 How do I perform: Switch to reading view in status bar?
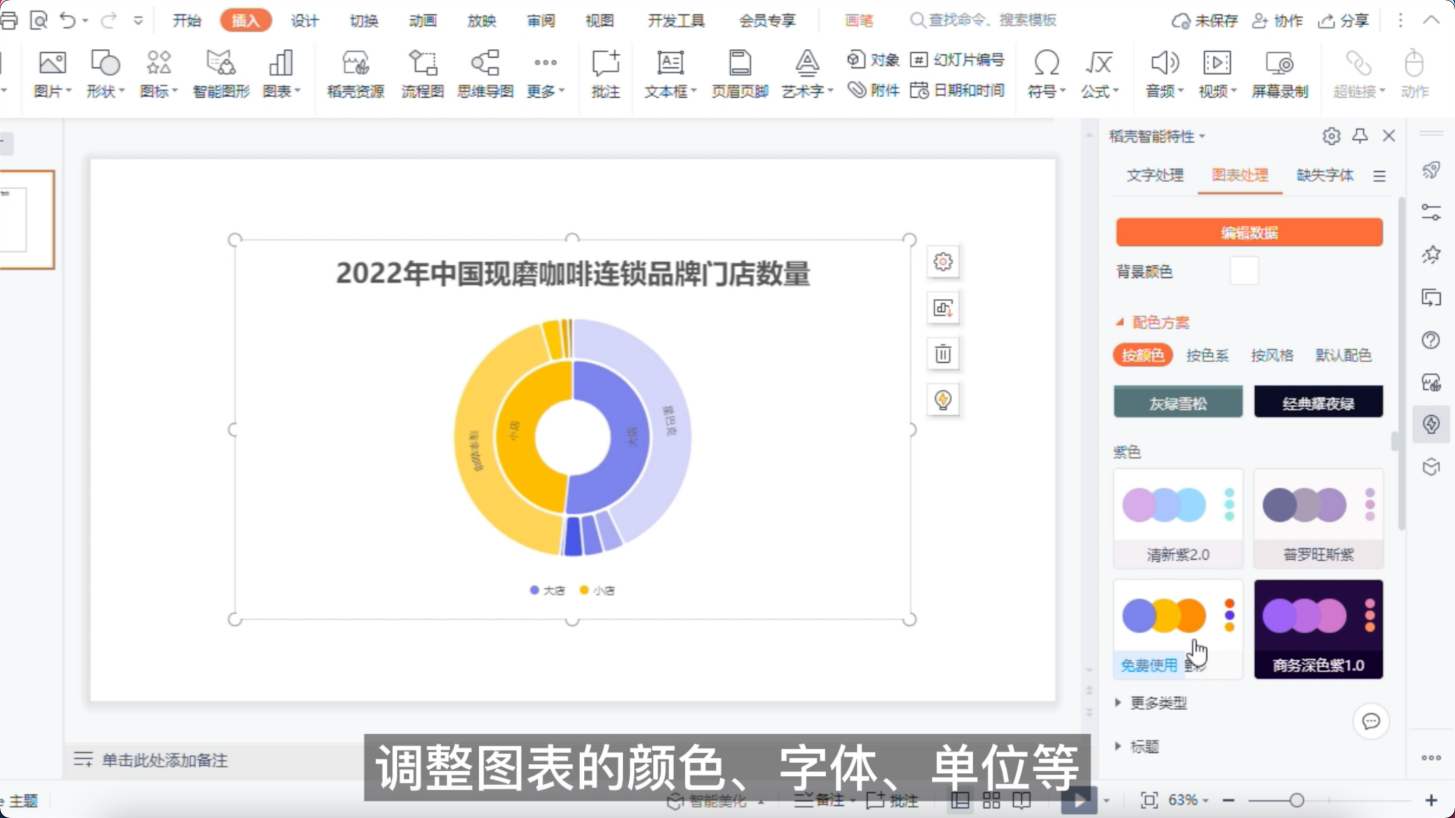1021,800
